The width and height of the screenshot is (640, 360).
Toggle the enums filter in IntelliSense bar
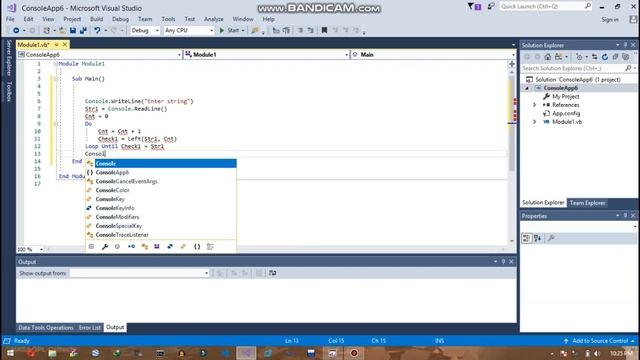click(183, 247)
